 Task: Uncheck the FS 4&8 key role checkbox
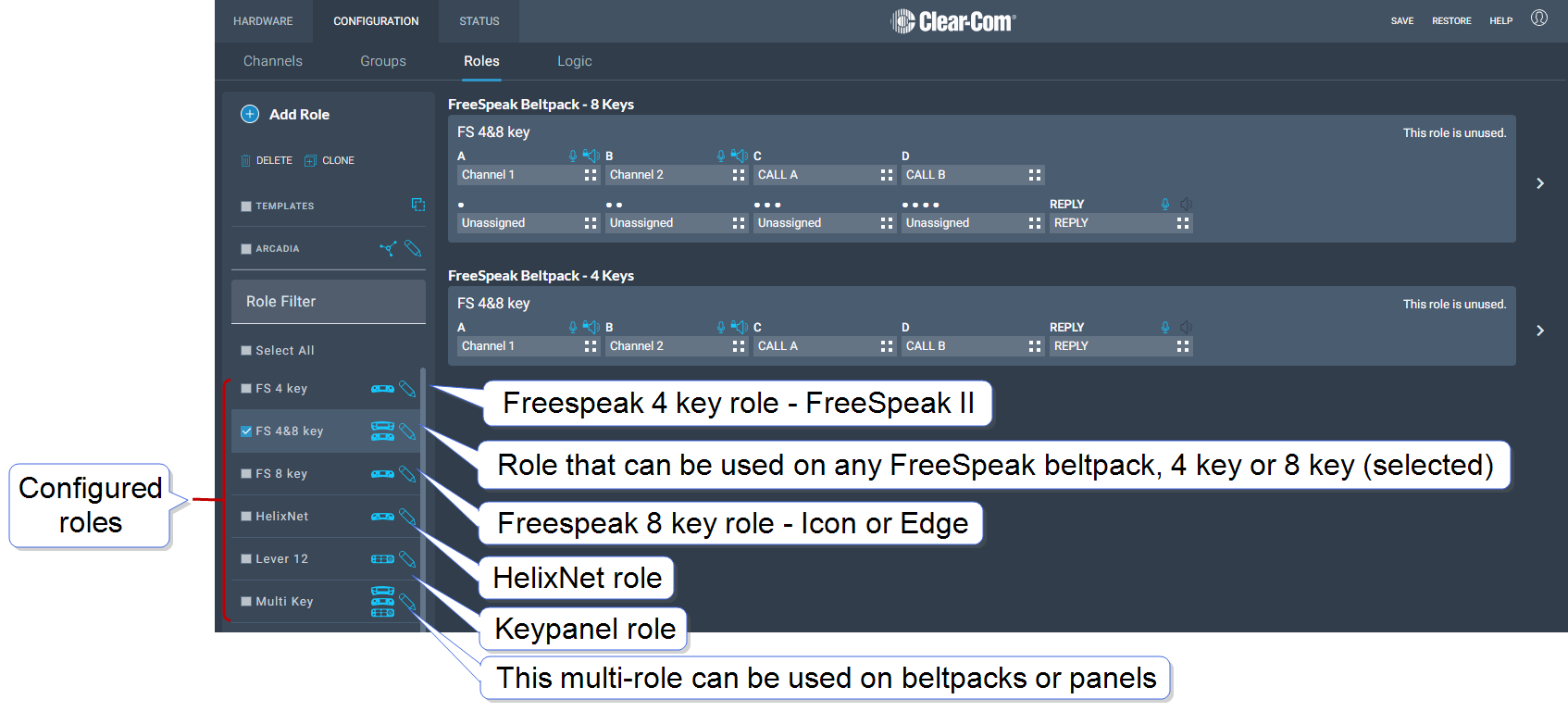tap(246, 431)
